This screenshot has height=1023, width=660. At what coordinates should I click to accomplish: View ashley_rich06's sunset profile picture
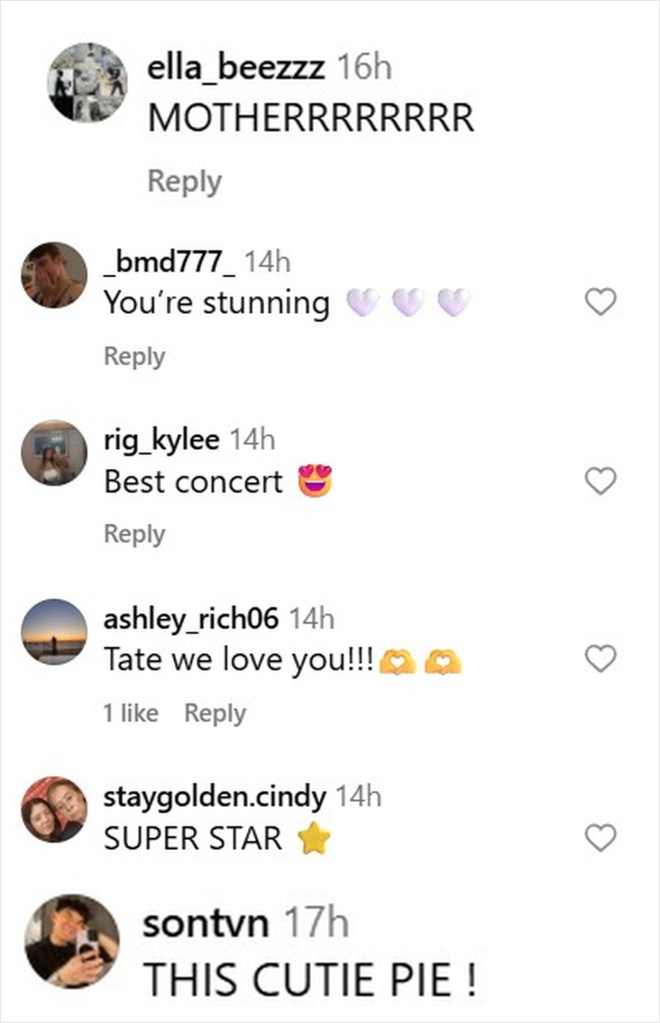pyautogui.click(x=54, y=631)
